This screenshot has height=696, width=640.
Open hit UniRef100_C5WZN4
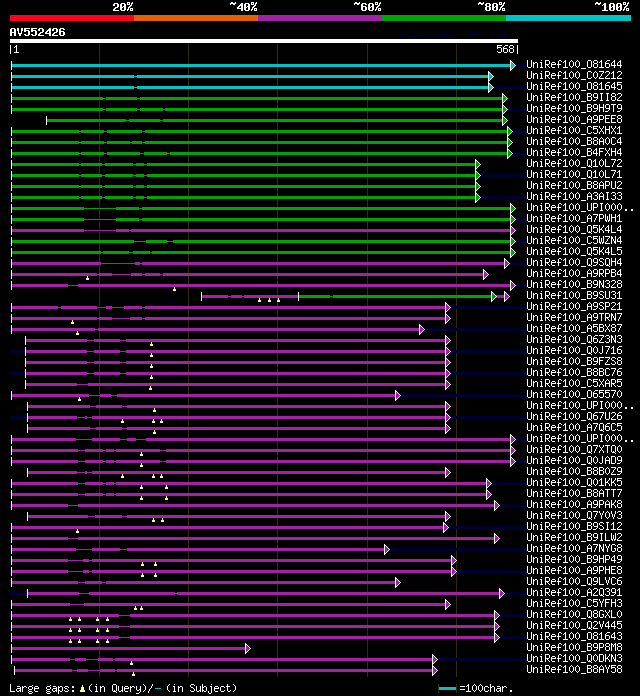(574, 240)
